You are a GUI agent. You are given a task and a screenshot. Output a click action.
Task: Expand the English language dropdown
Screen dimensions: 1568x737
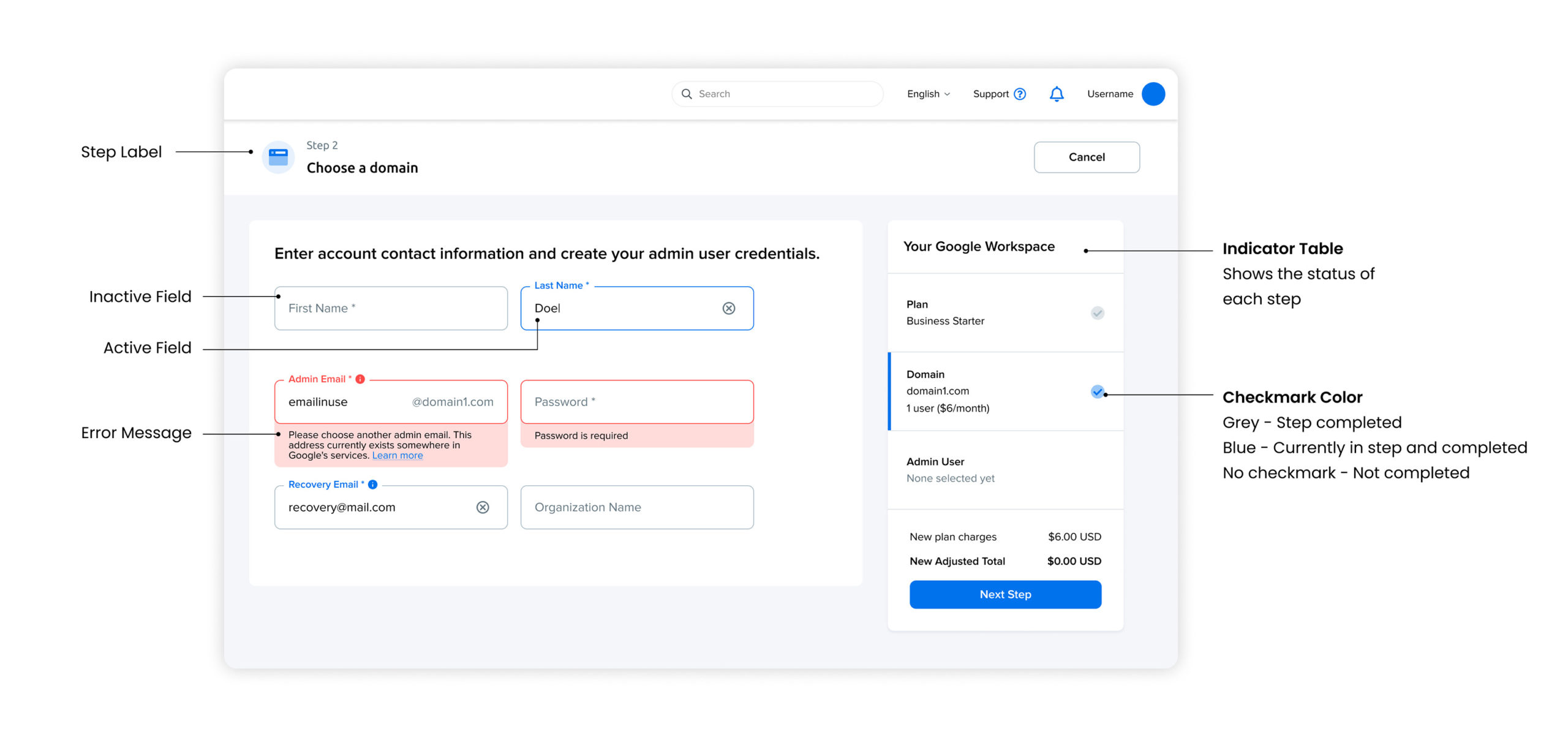coord(928,94)
